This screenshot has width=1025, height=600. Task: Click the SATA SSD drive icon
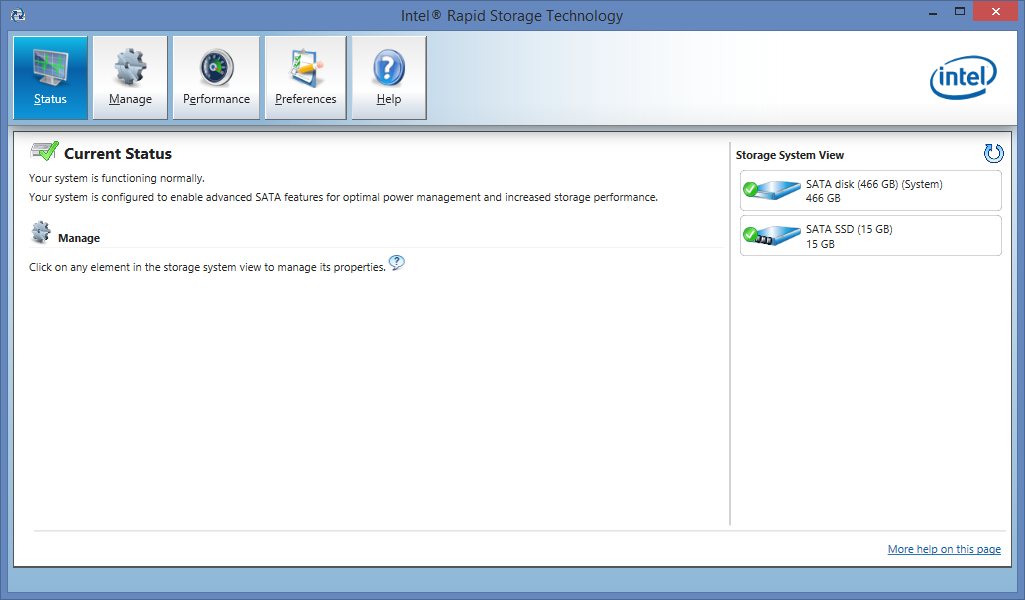(772, 235)
